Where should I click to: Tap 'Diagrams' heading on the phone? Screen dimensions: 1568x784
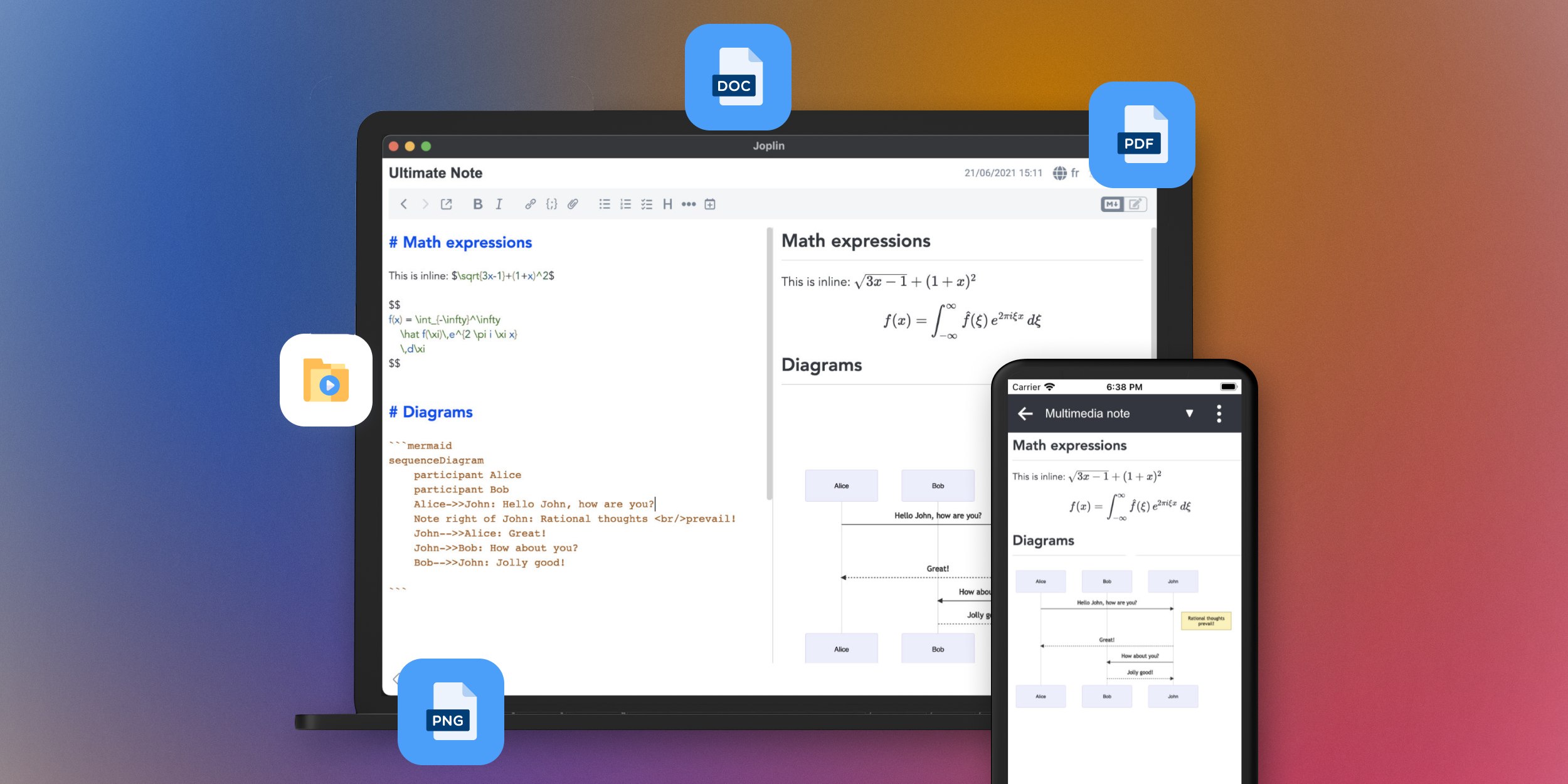pos(1043,541)
